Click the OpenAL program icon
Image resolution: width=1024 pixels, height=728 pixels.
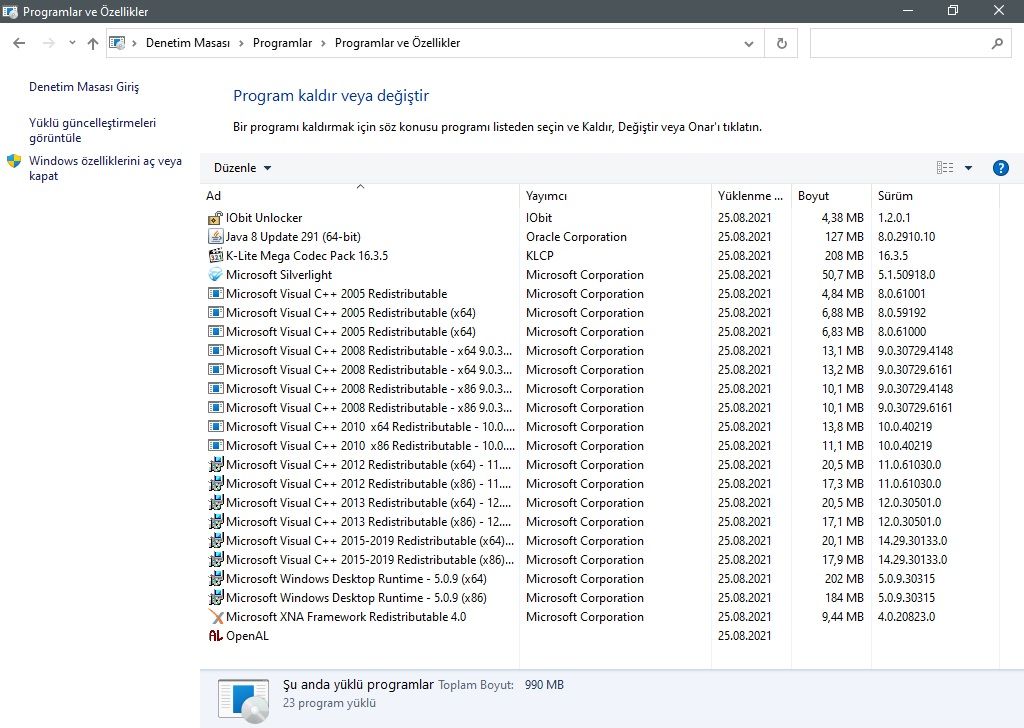[216, 636]
